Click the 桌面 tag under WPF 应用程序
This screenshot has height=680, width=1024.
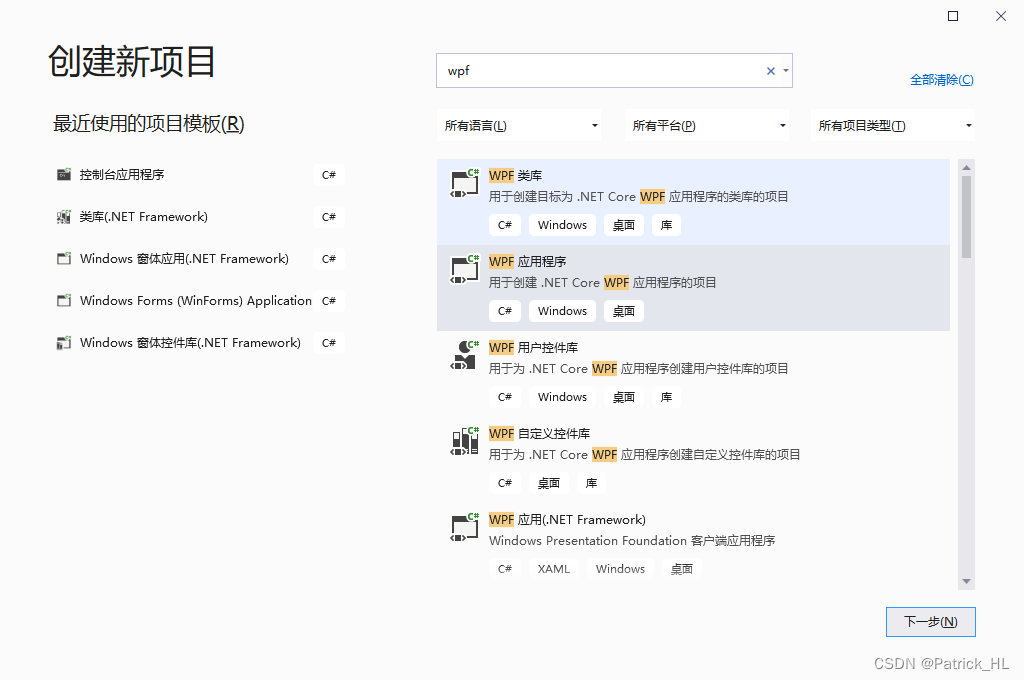[x=623, y=311]
